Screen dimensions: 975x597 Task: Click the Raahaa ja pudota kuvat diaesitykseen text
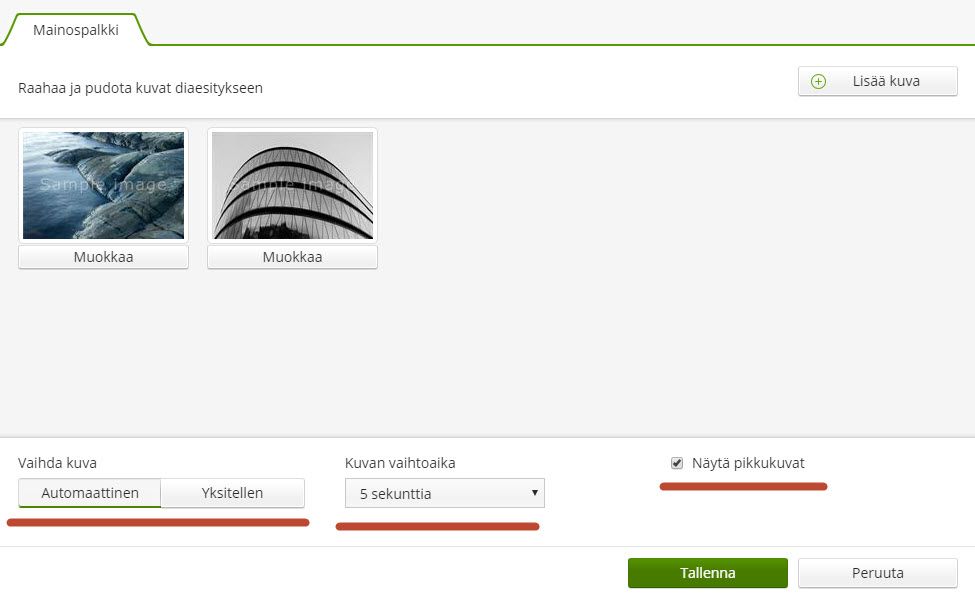(141, 88)
